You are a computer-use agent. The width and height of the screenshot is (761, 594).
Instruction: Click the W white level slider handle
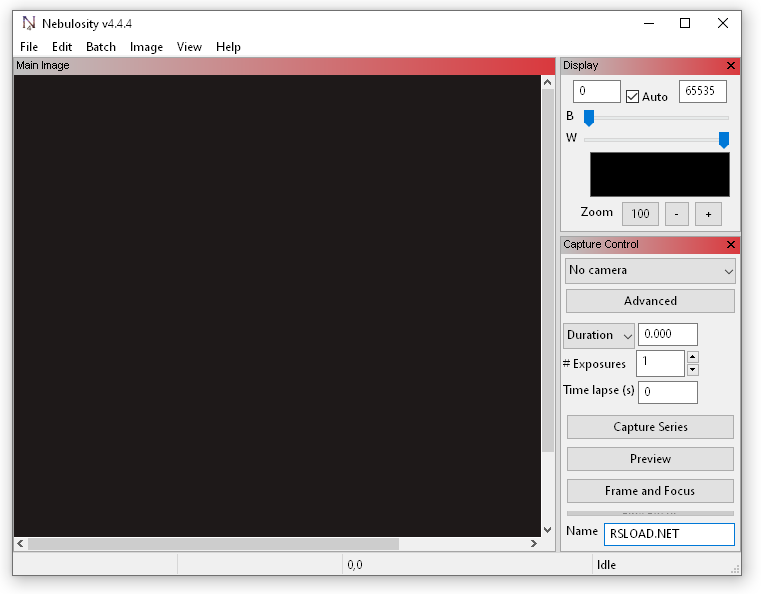coord(724,140)
